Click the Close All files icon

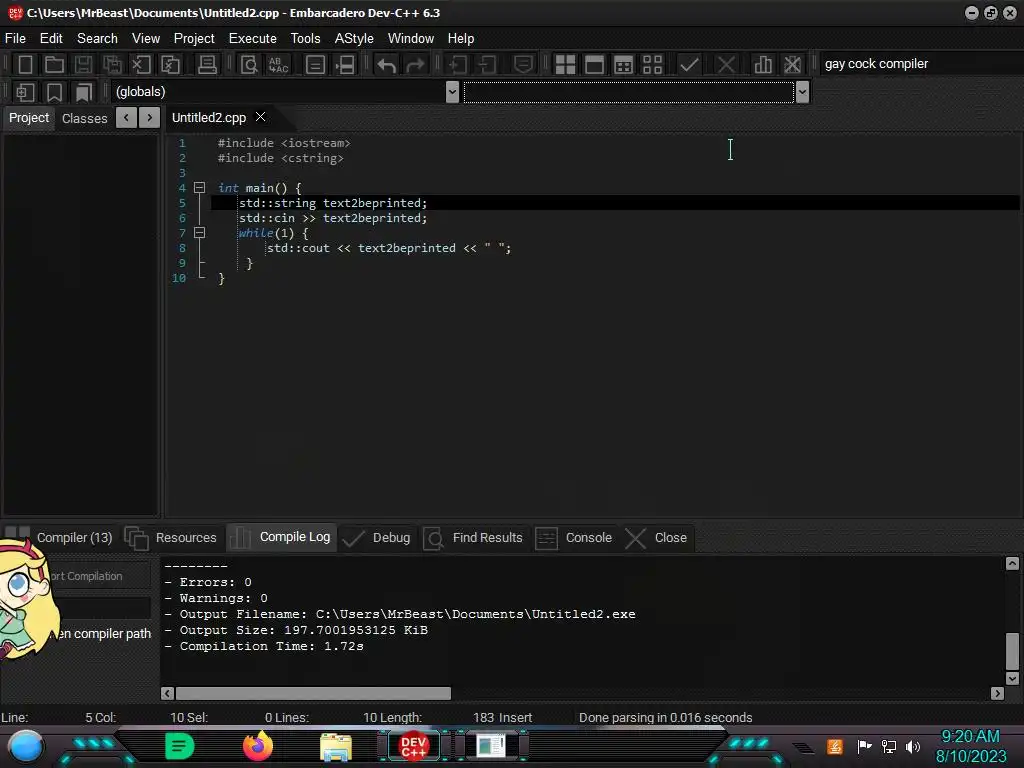click(170, 64)
